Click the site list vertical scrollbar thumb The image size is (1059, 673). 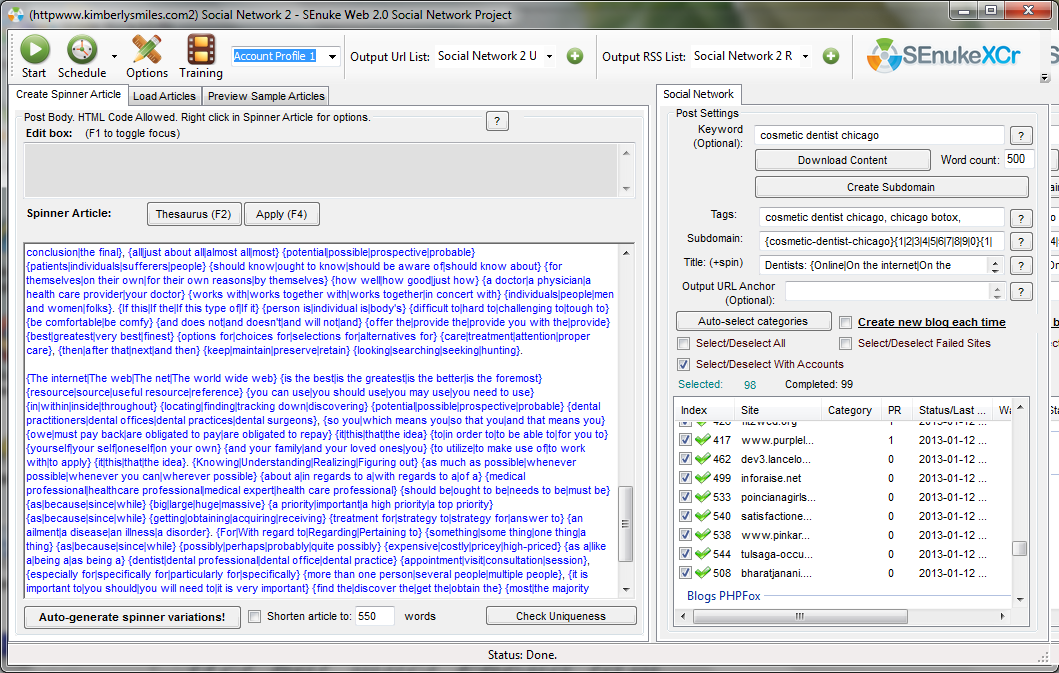[1019, 548]
